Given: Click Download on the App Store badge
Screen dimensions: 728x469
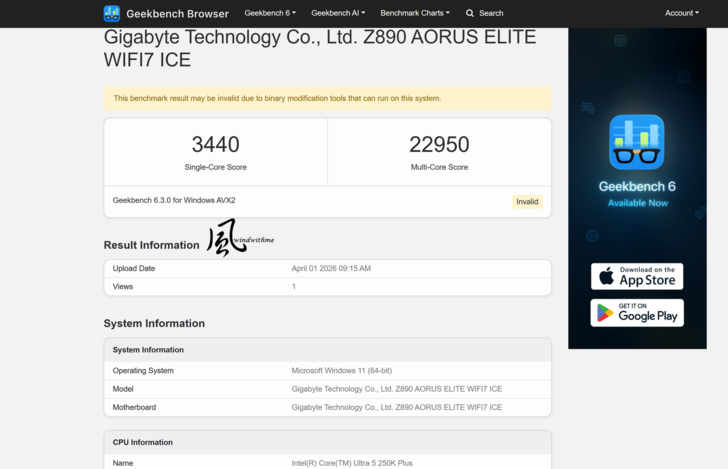Looking at the screenshot, I should click(x=637, y=276).
